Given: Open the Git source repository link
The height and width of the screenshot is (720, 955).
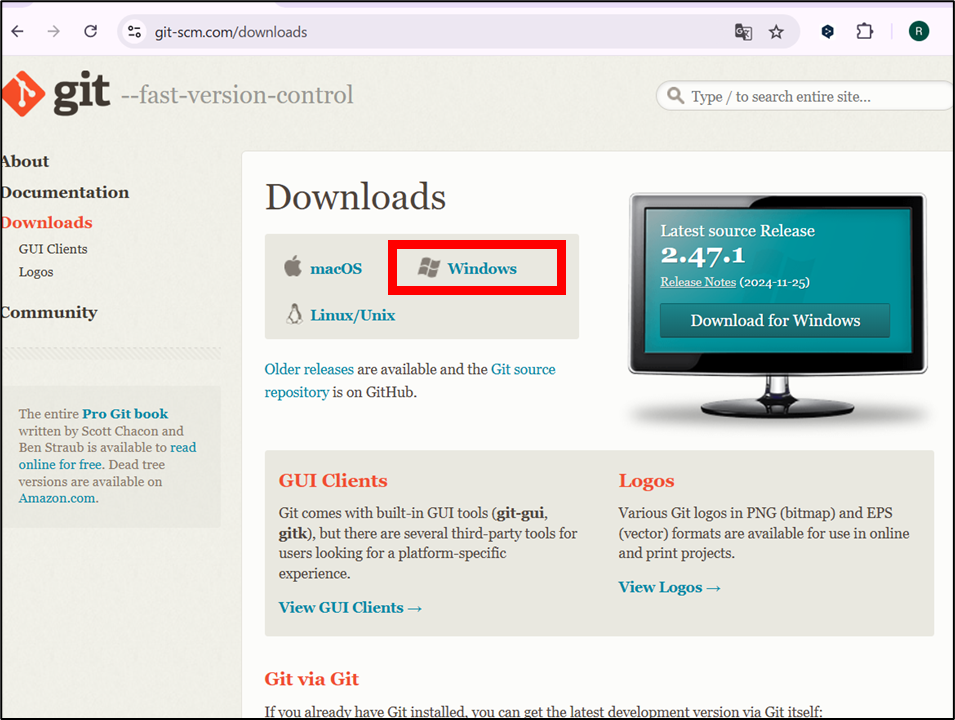Looking at the screenshot, I should point(523,369).
